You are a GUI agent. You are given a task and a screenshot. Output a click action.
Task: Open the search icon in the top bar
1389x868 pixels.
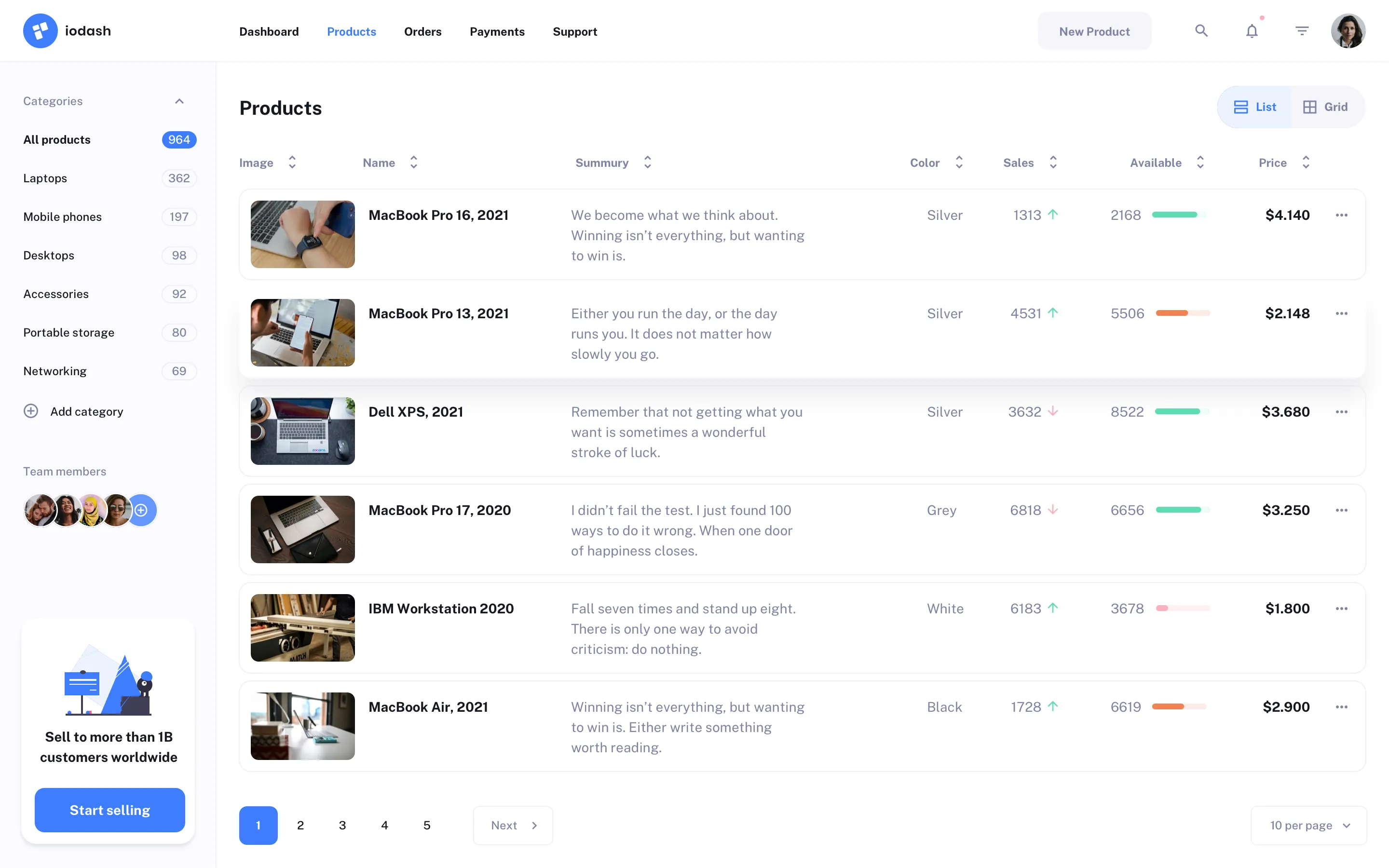[1201, 30]
